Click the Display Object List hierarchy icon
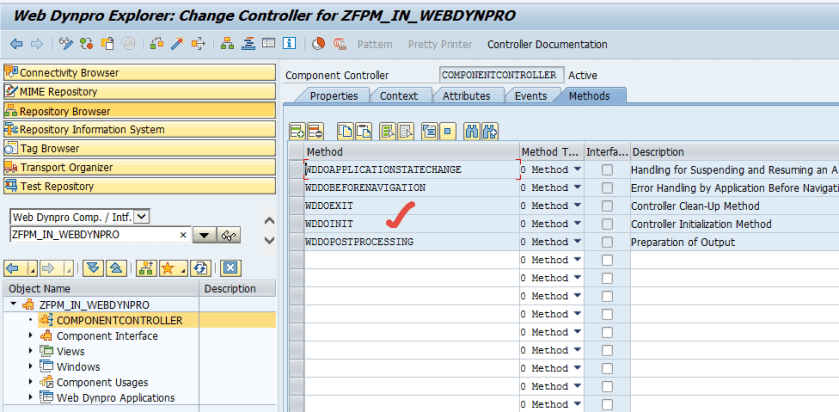Screen dimensions: 839x412 pyautogui.click(x=227, y=44)
